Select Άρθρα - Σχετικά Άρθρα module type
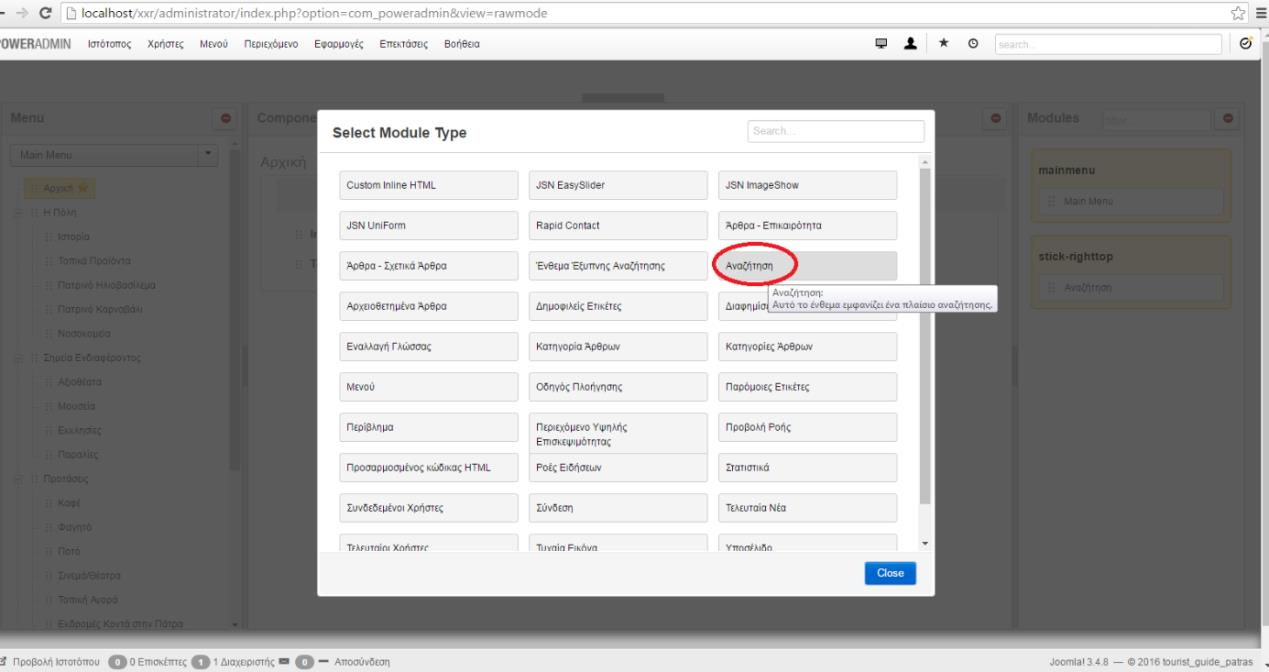 (x=427, y=266)
